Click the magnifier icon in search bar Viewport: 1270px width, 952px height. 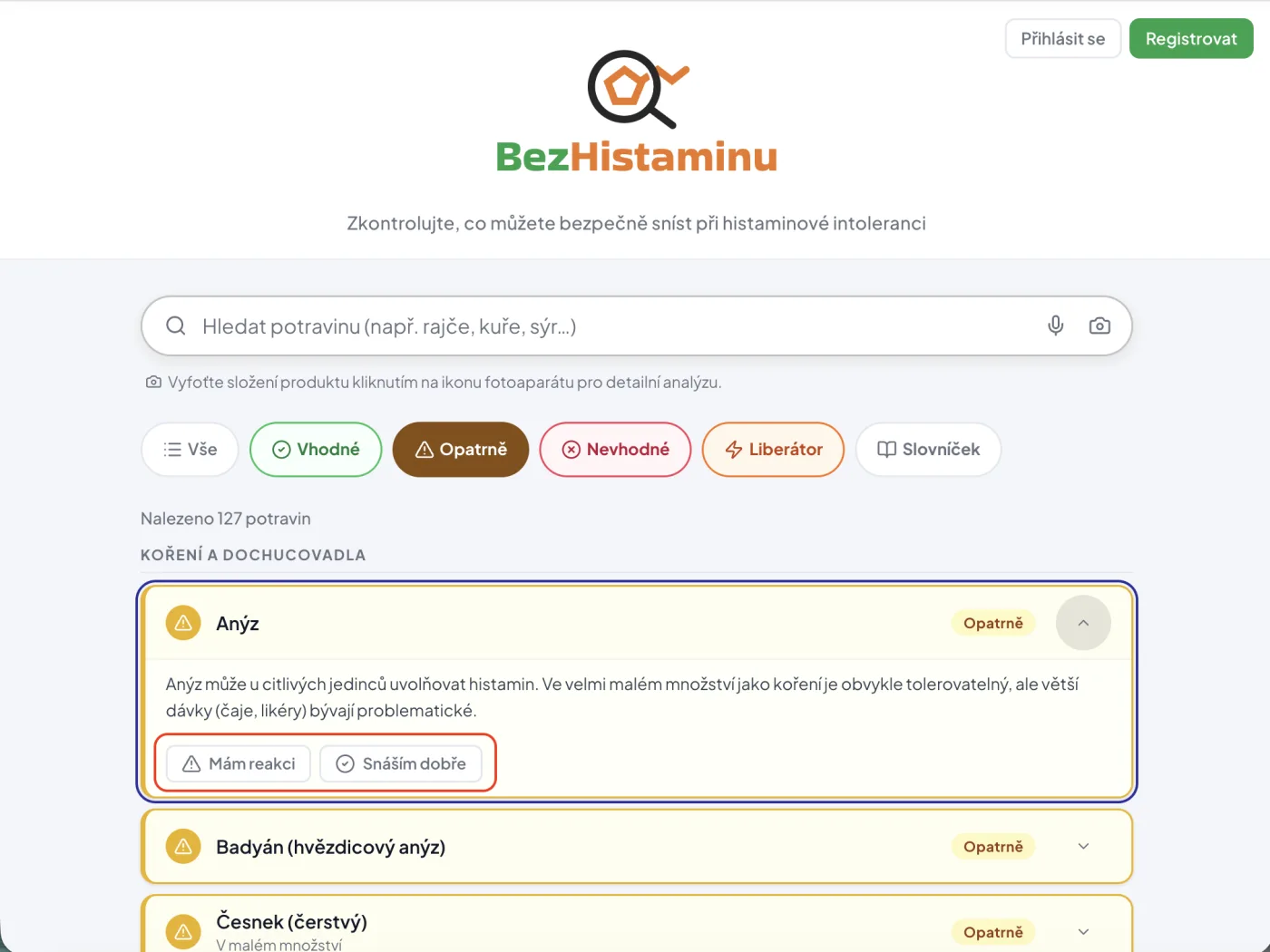click(176, 325)
